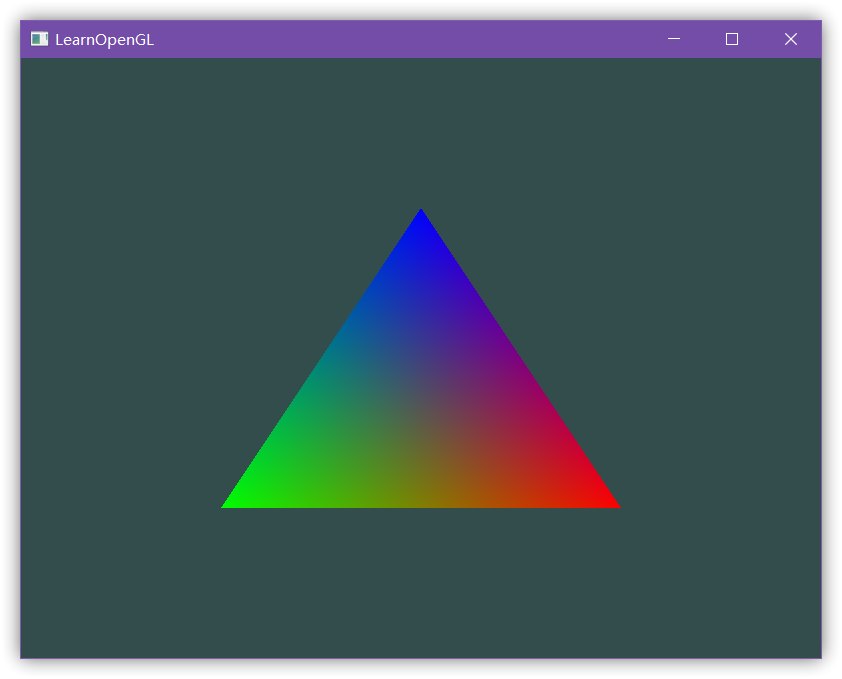The width and height of the screenshot is (842, 679).
Task: Click the bottom-left corner of the render canvas
Action: 24,654
